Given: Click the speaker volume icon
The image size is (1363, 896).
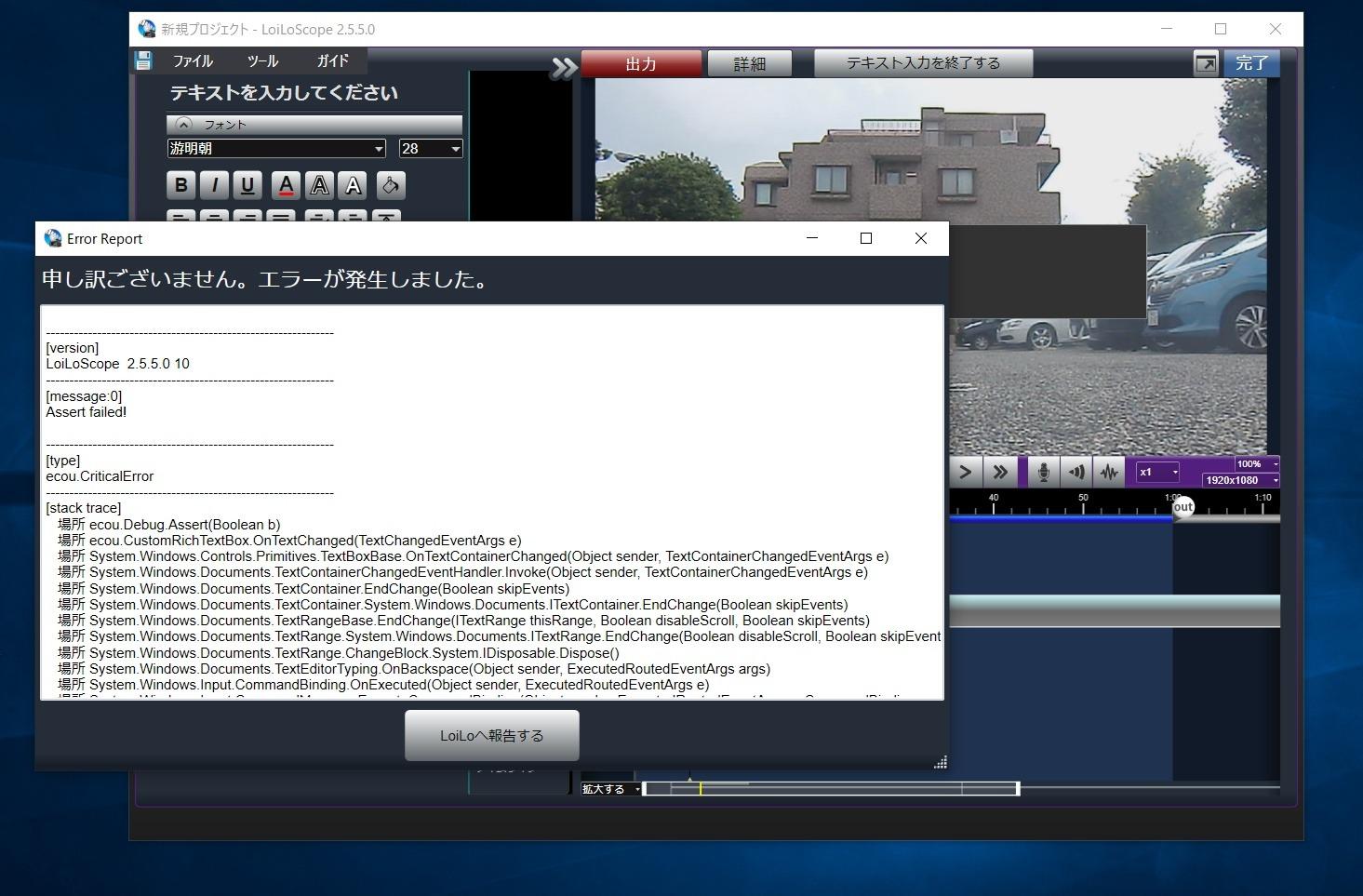Looking at the screenshot, I should [1076, 472].
